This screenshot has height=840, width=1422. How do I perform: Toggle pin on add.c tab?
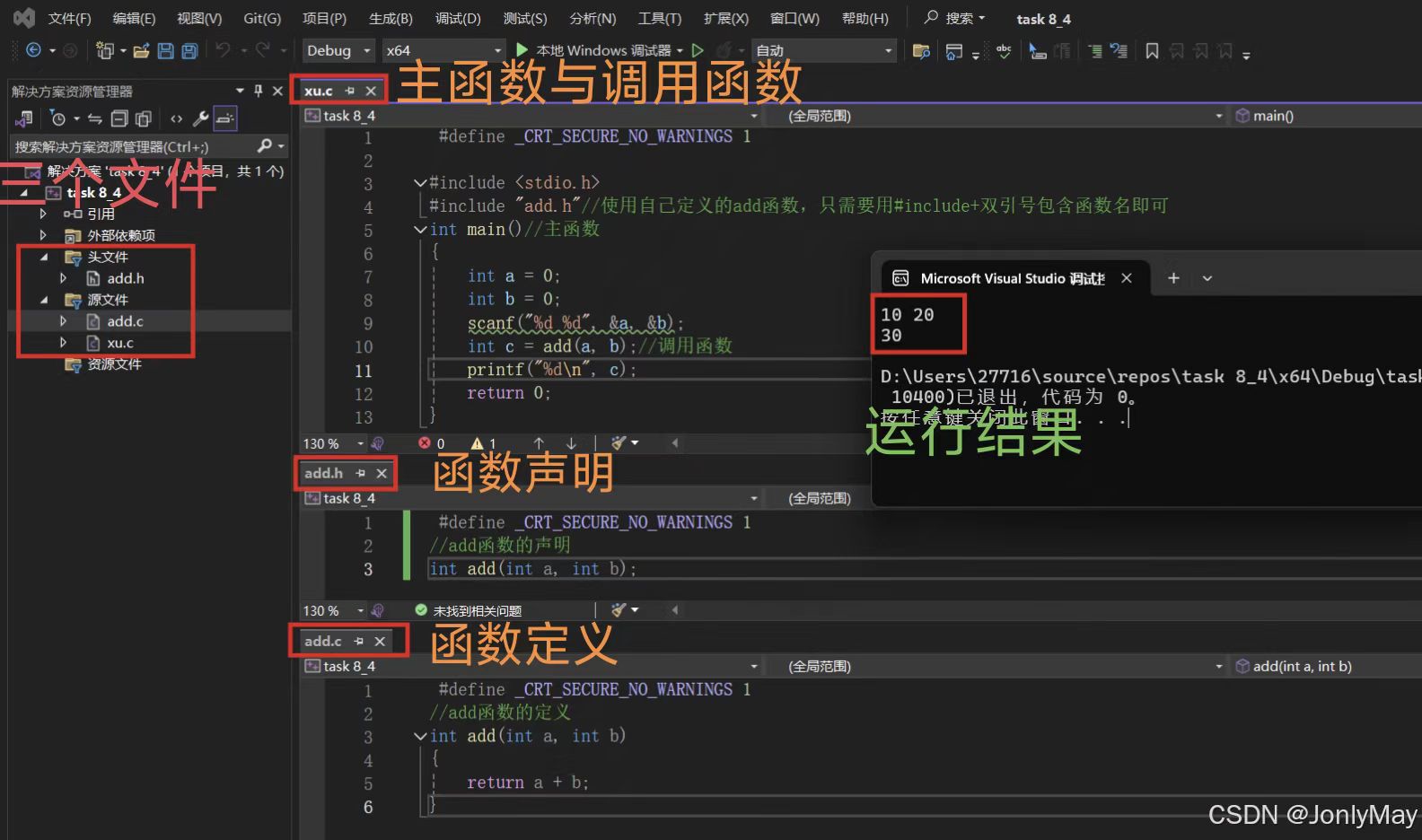pos(359,641)
